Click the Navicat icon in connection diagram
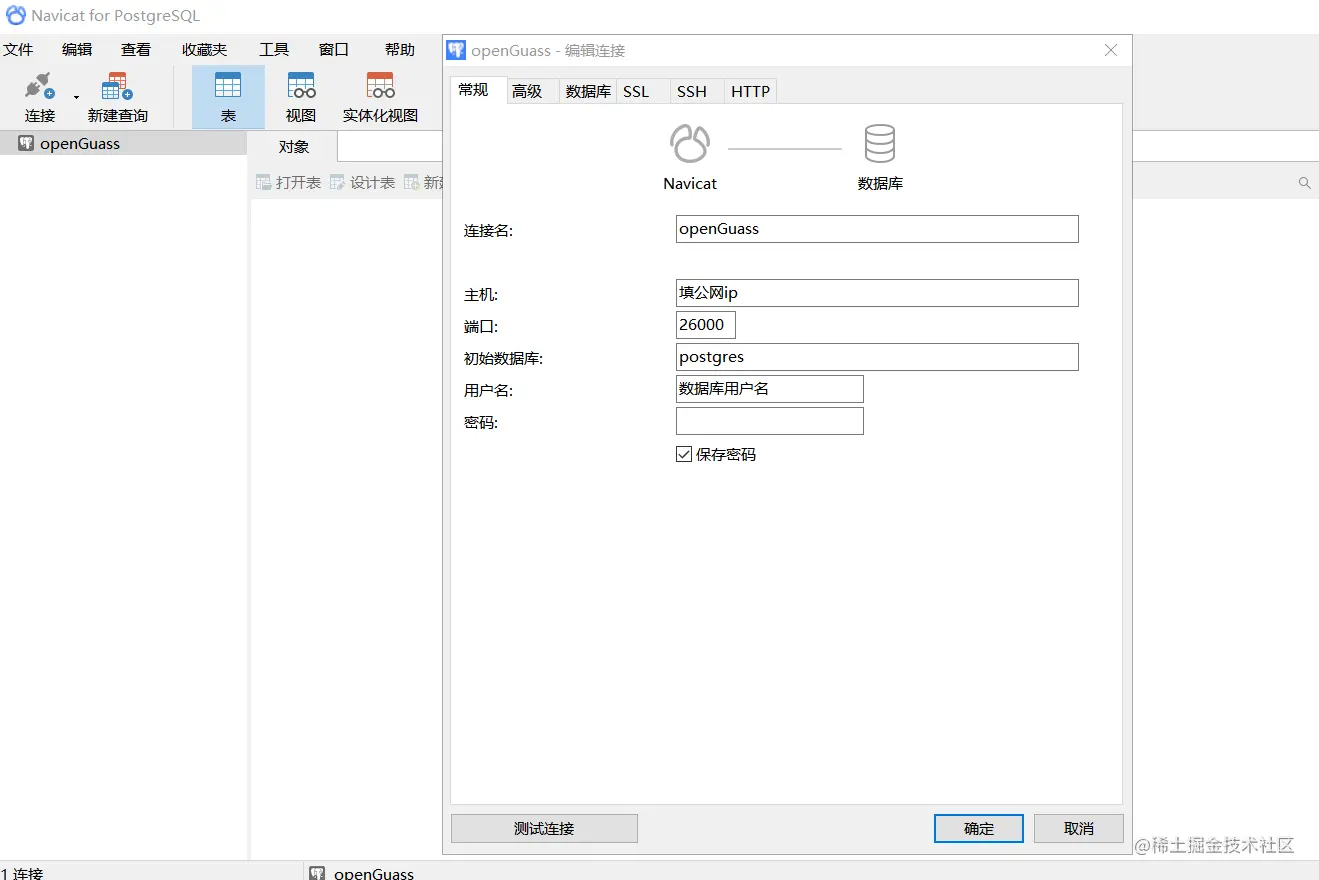Screen dimensions: 1319x880 click(x=690, y=144)
